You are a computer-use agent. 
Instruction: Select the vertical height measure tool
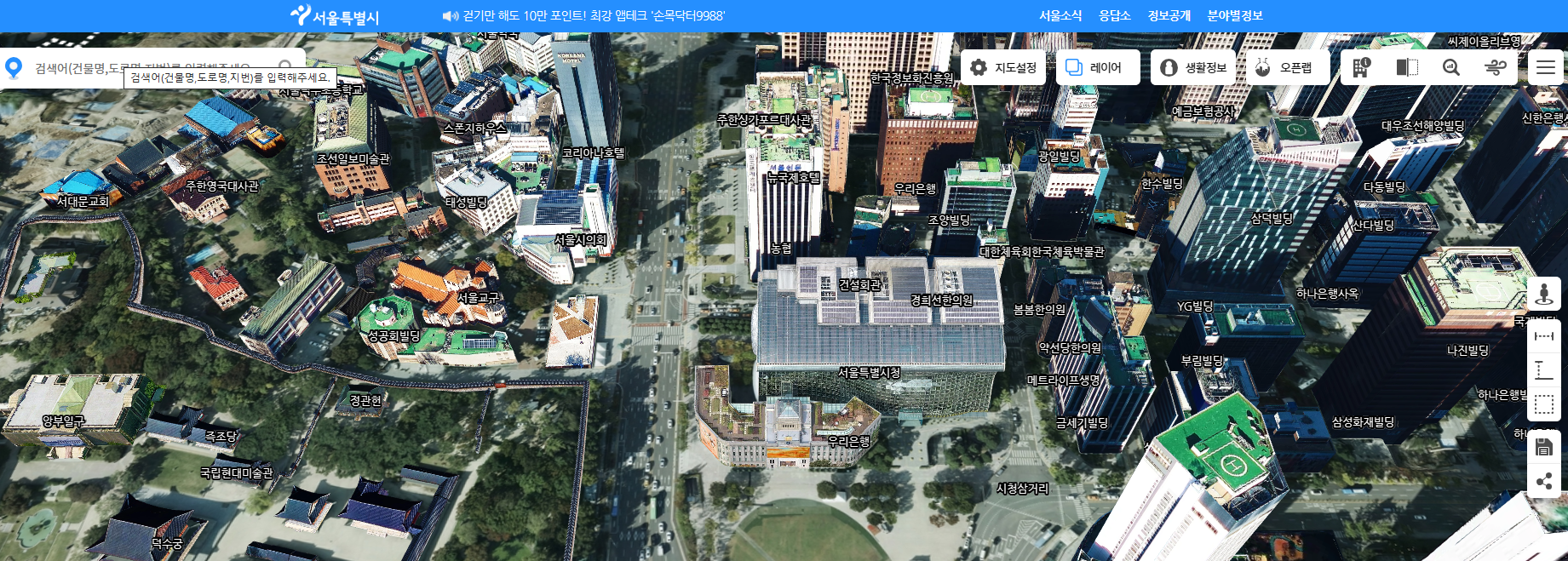(1543, 370)
